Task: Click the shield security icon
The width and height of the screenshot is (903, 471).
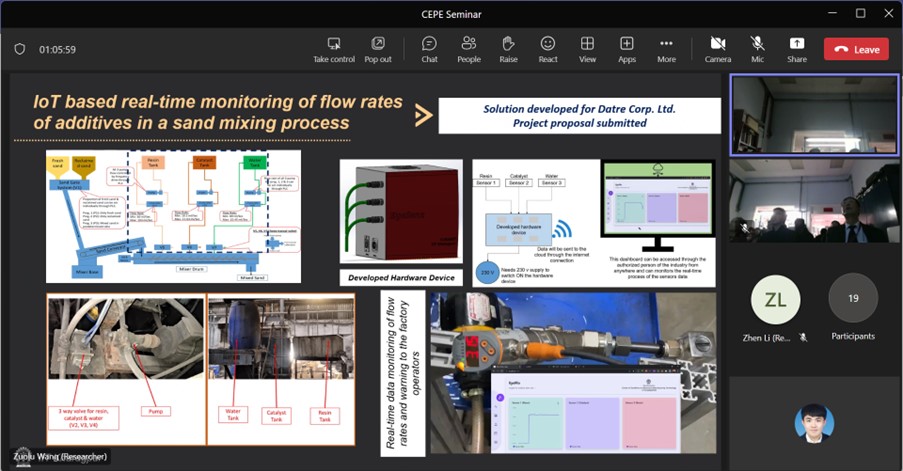Action: (x=19, y=49)
